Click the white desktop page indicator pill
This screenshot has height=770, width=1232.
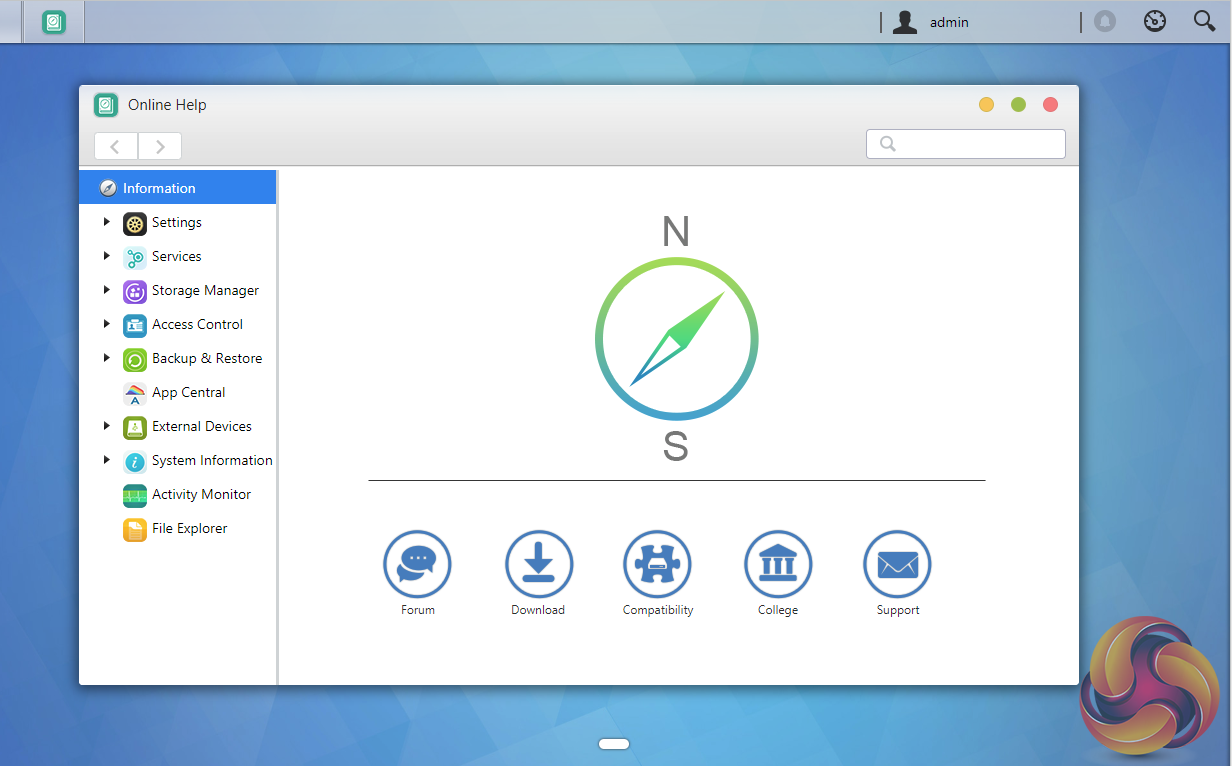(x=614, y=743)
